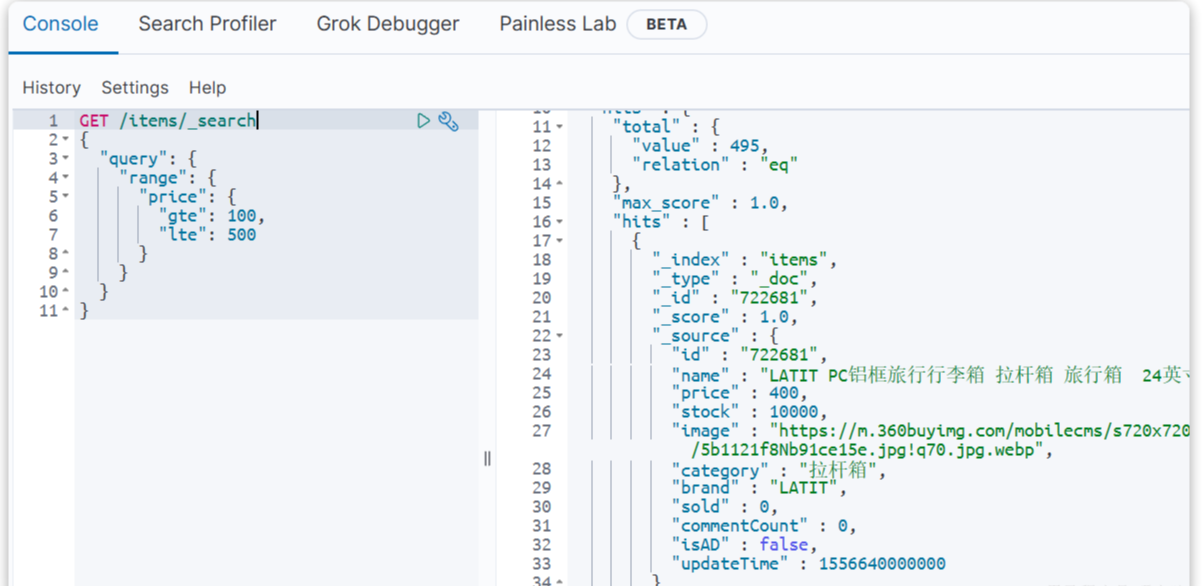Open console Settings
The width and height of the screenshot is (1202, 586).
click(x=135, y=88)
